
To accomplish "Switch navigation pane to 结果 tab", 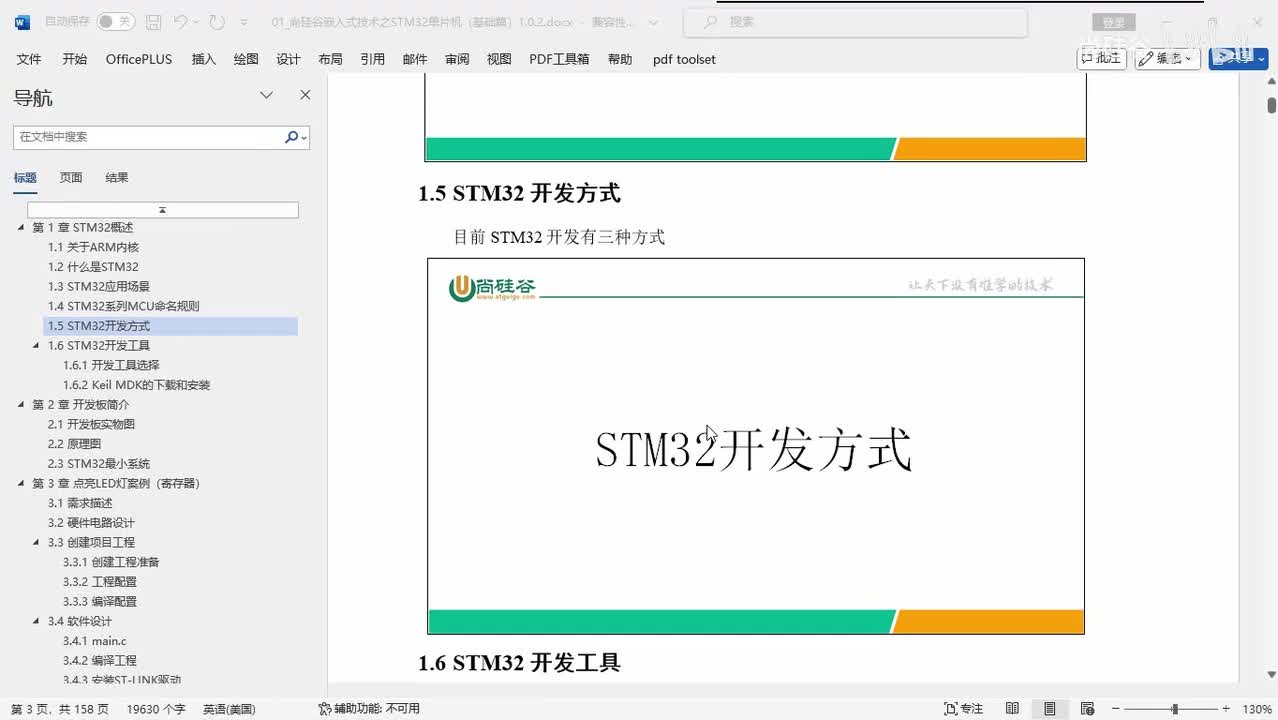I will 117,178.
